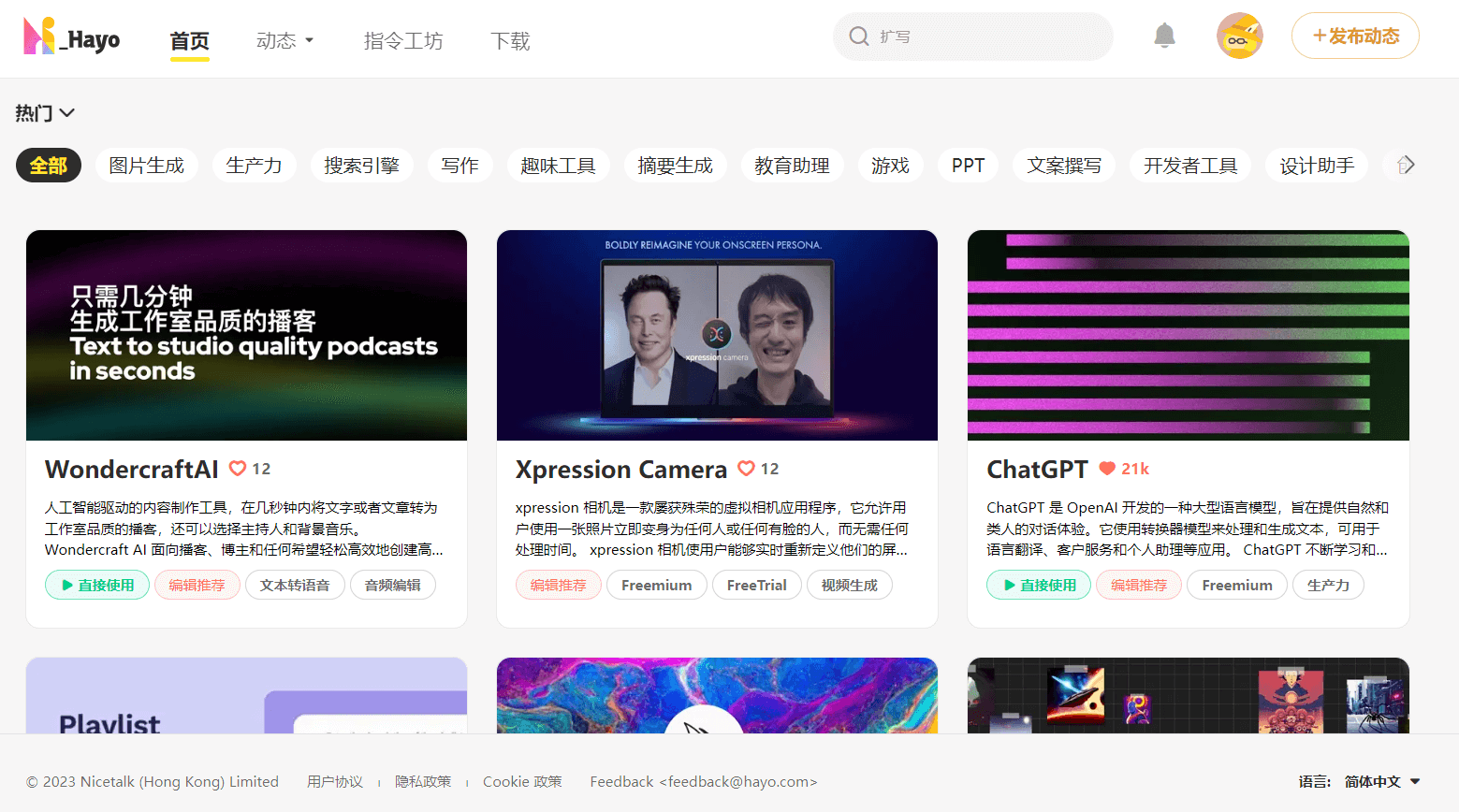This screenshot has width=1459, height=812.
Task: Filter by PPT category
Action: click(x=969, y=166)
